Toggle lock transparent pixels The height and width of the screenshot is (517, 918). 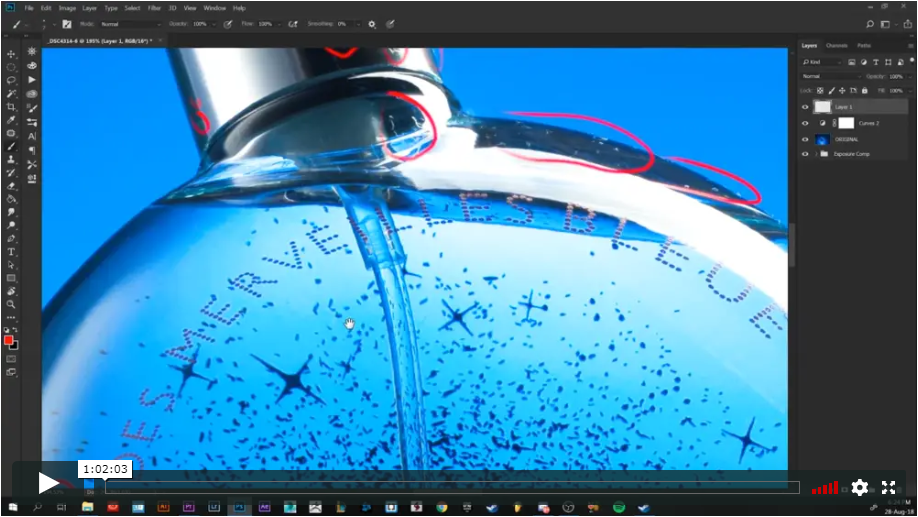pyautogui.click(x=820, y=91)
